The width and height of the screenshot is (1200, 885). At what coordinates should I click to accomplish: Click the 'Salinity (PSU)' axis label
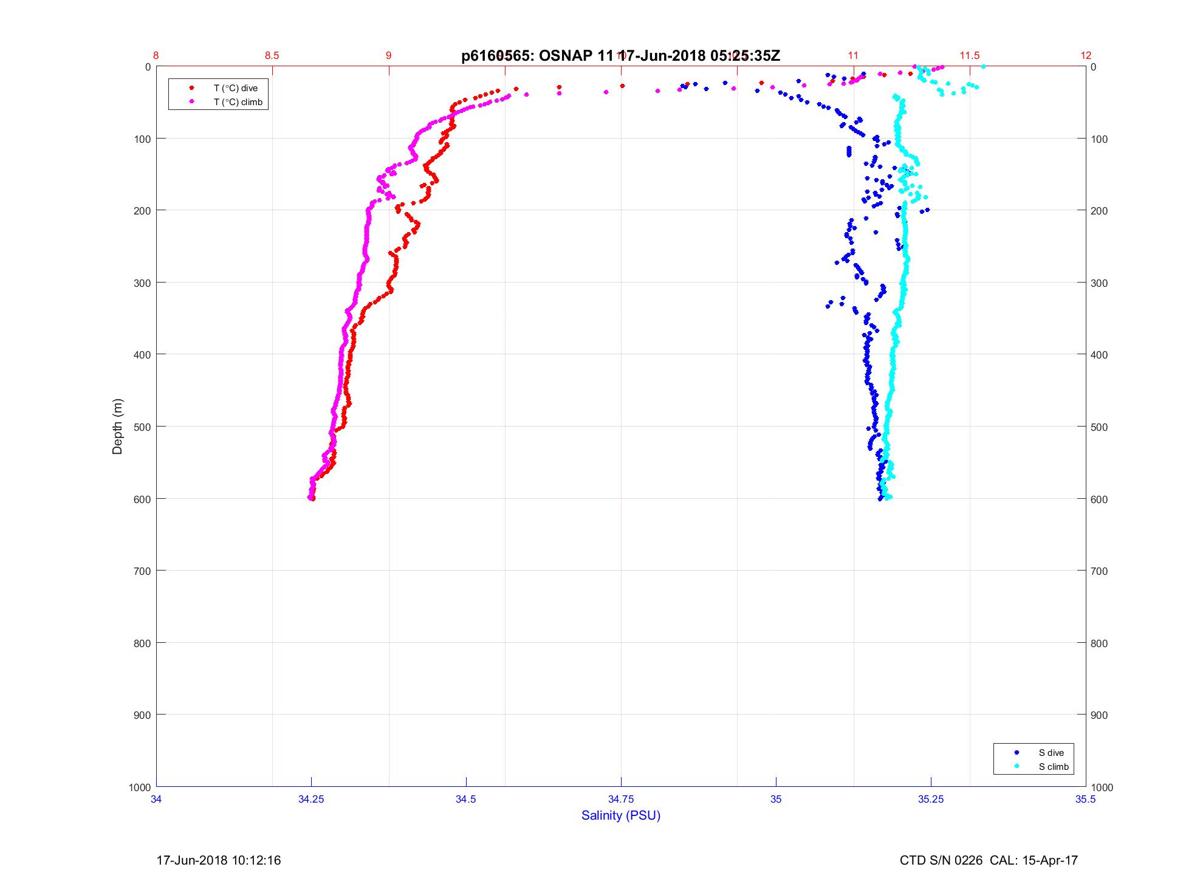(x=621, y=815)
